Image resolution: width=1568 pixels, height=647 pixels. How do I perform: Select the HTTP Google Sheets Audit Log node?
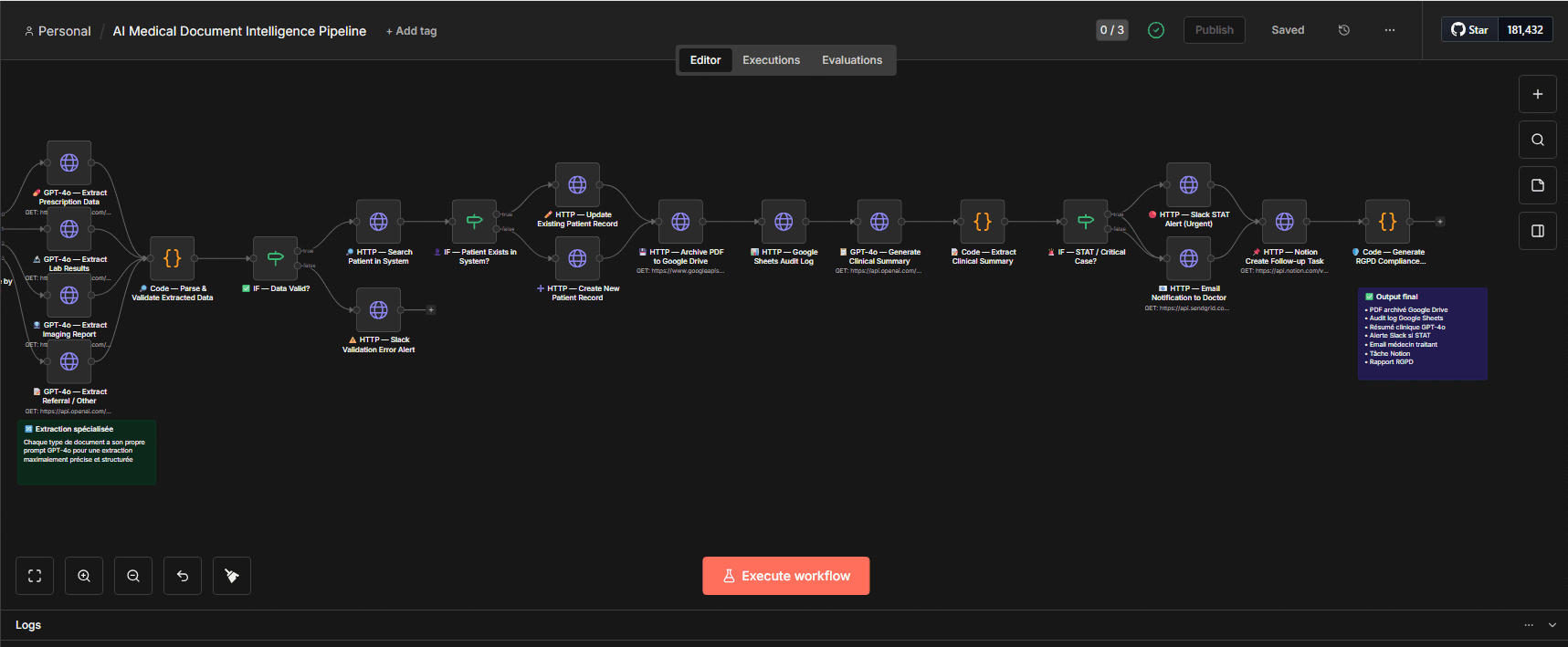point(784,222)
